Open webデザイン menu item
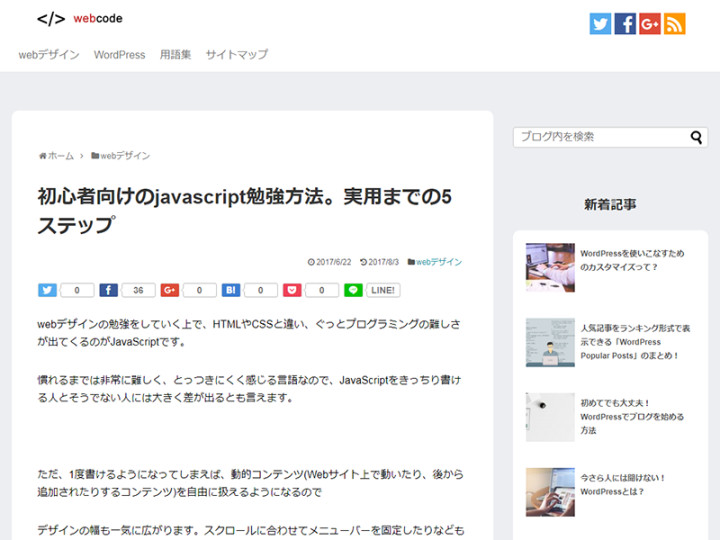Screen dimensions: 720x540 [49, 55]
